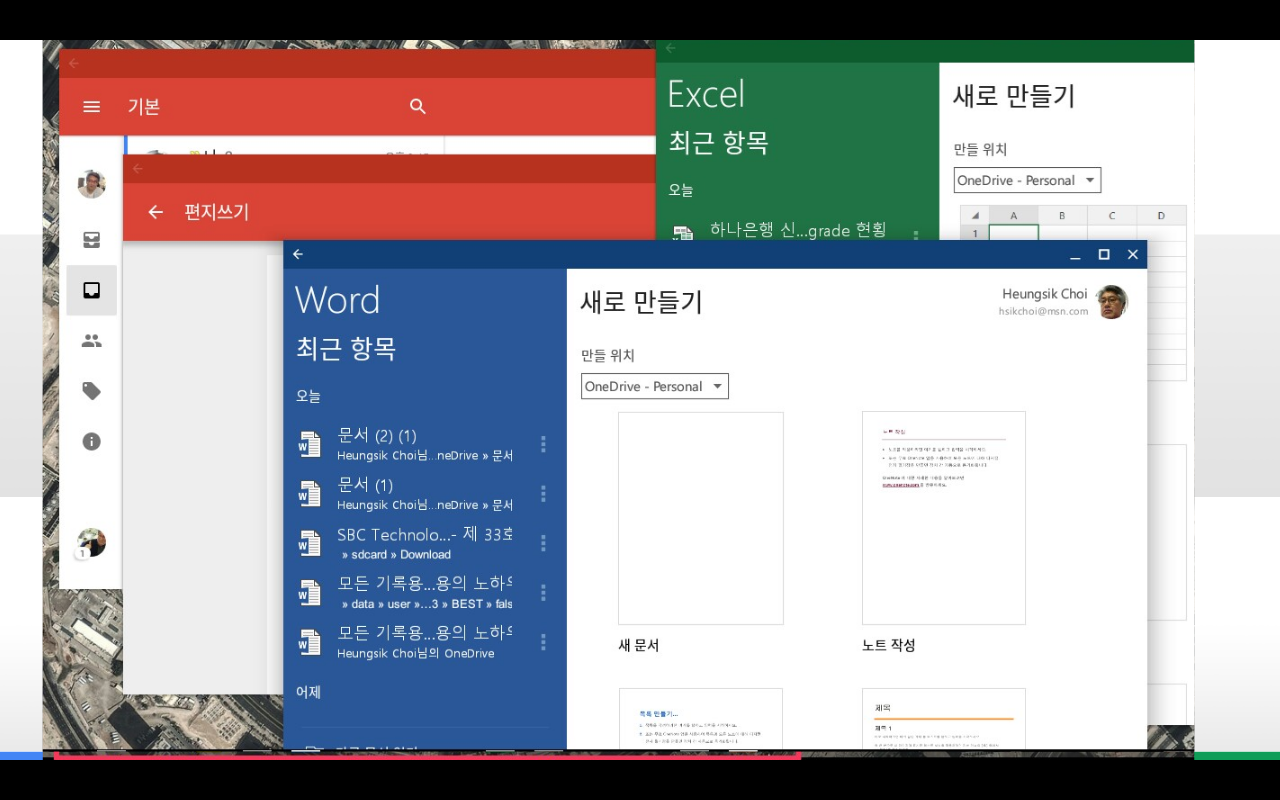The height and width of the screenshot is (800, 1280).
Task: Open more options for 문서 (2) (1)
Action: click(543, 444)
